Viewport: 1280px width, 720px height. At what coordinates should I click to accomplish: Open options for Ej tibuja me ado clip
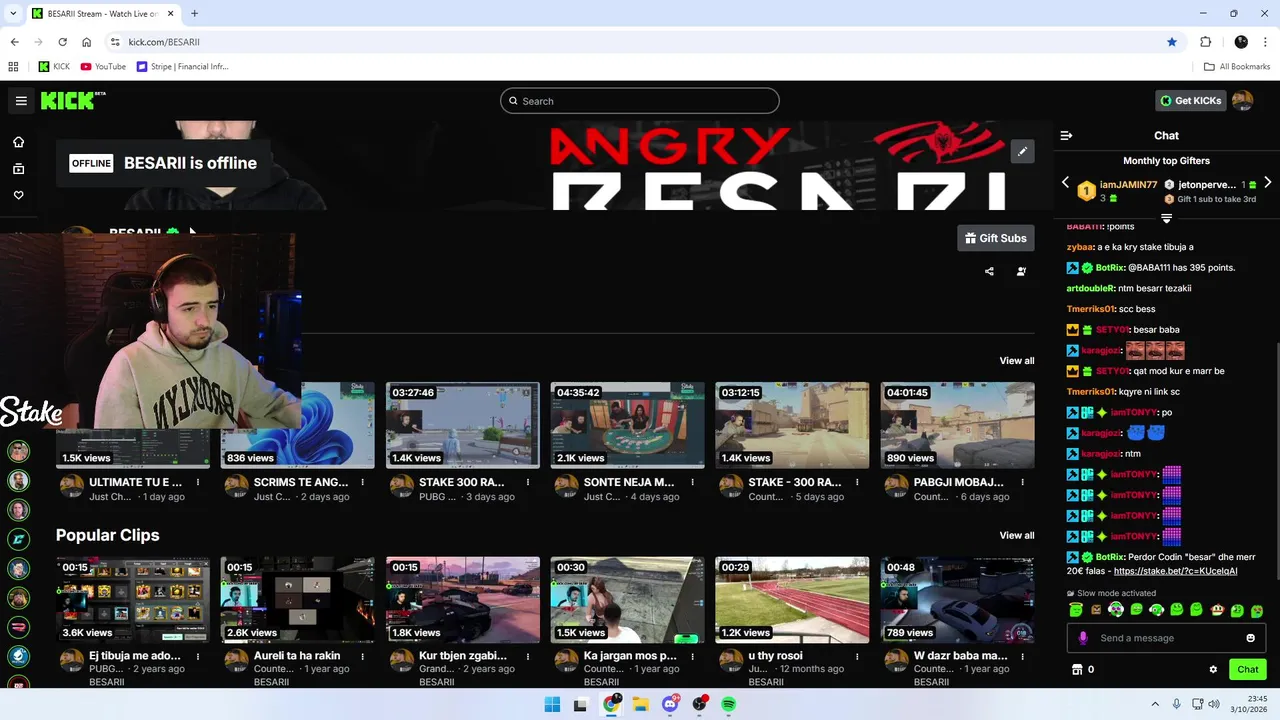[x=198, y=656]
